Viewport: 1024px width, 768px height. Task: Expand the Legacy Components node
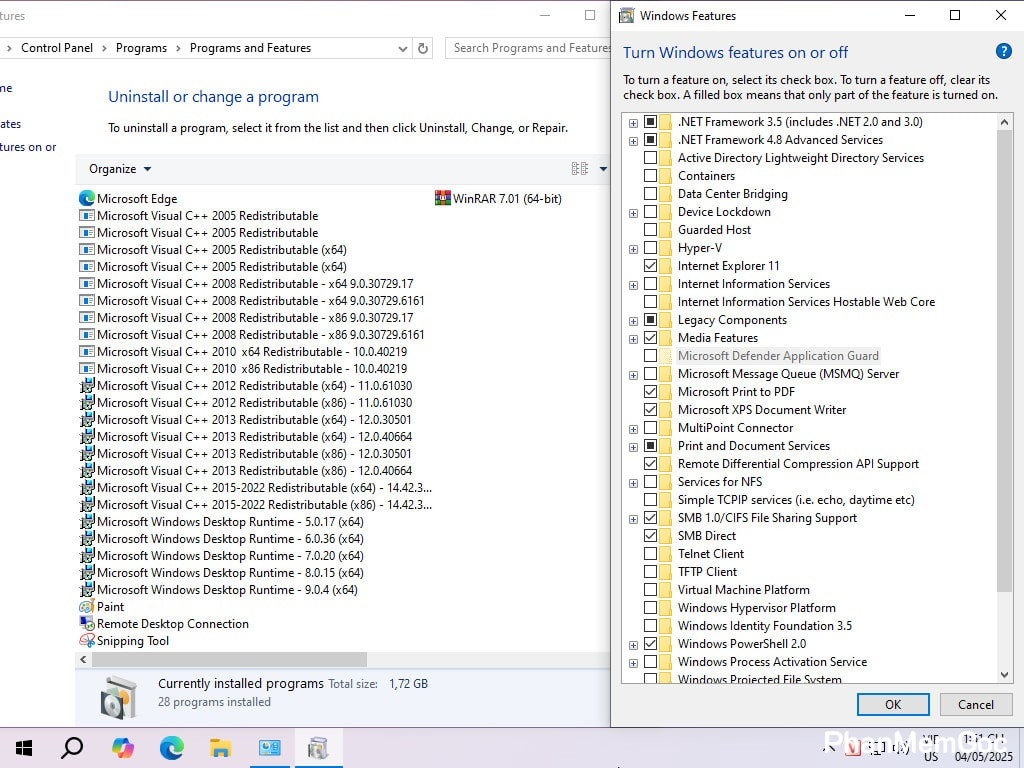click(x=633, y=320)
